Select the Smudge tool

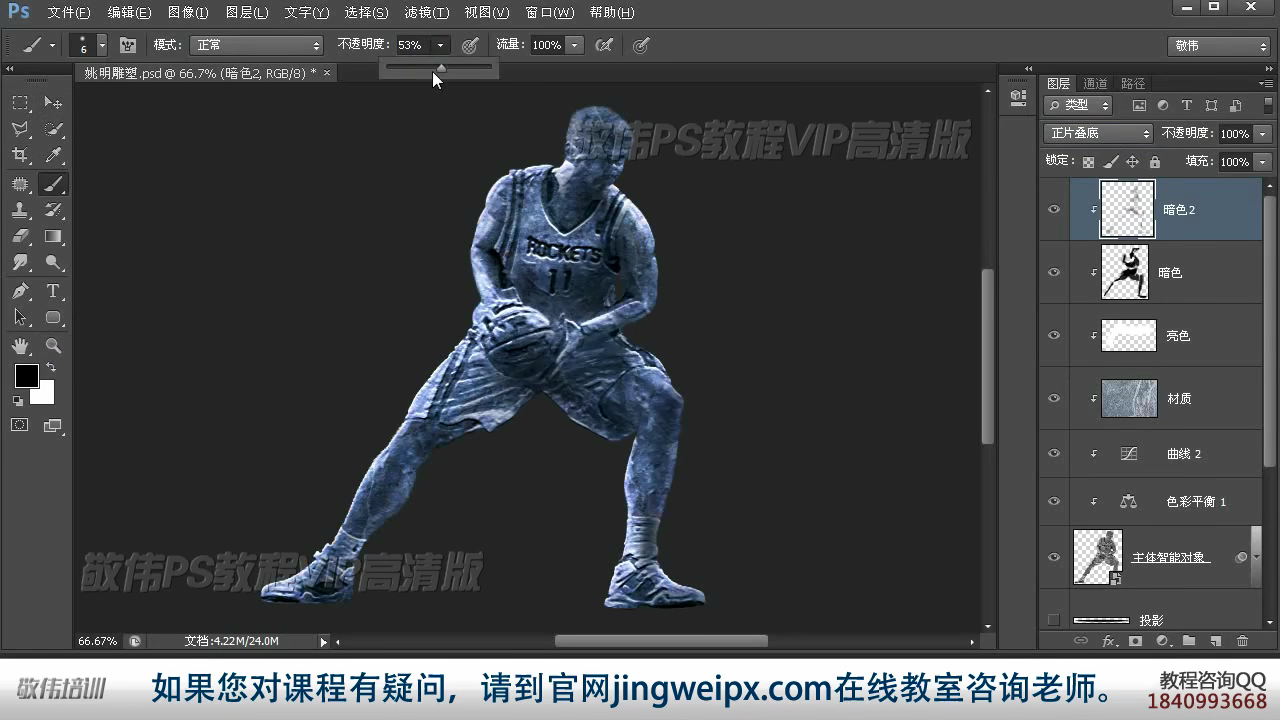[x=20, y=263]
